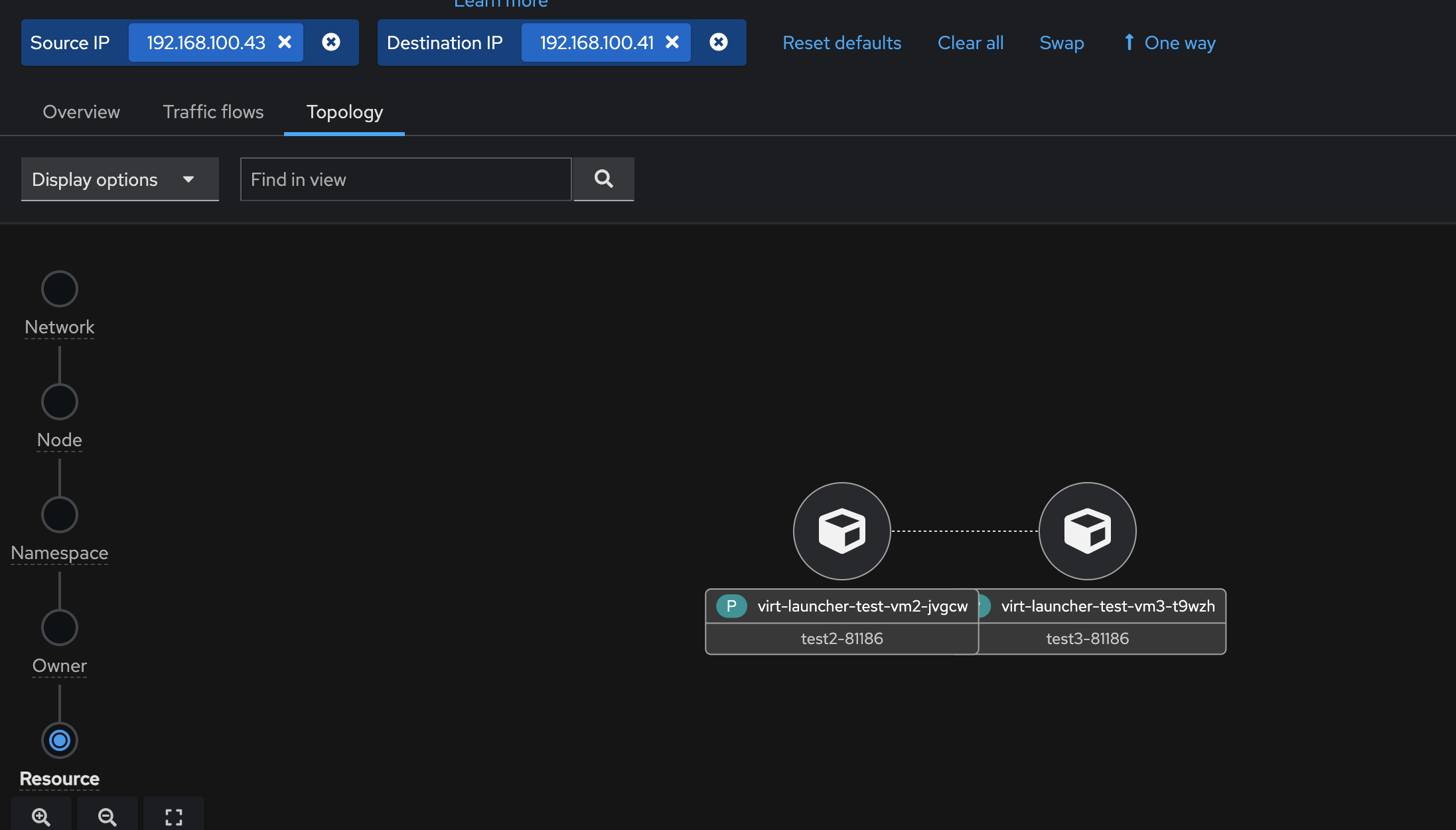The width and height of the screenshot is (1456, 830).
Task: Remove the 192.168.100.43 source IP value
Action: pyautogui.click(x=285, y=42)
